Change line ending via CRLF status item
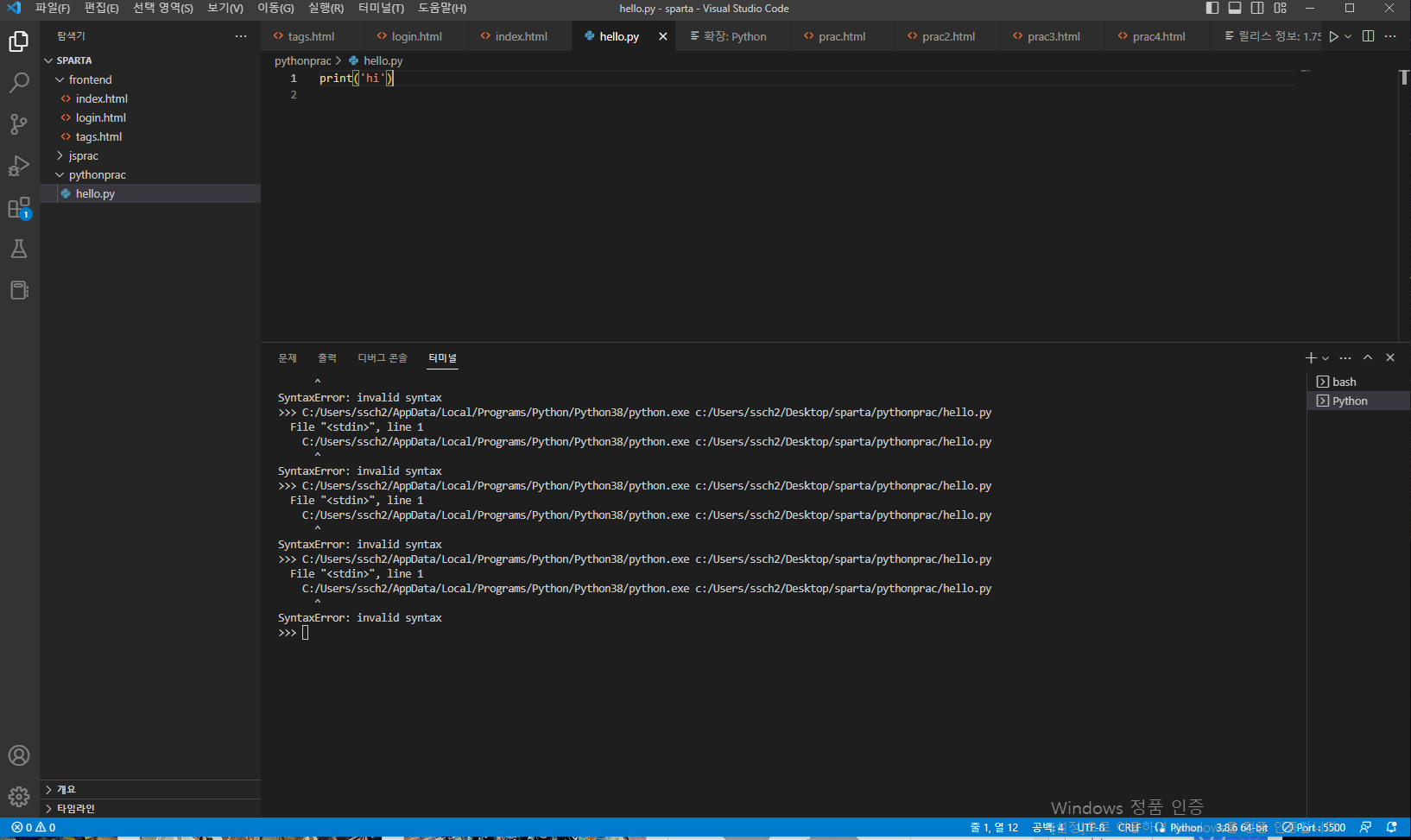 coord(1129,828)
